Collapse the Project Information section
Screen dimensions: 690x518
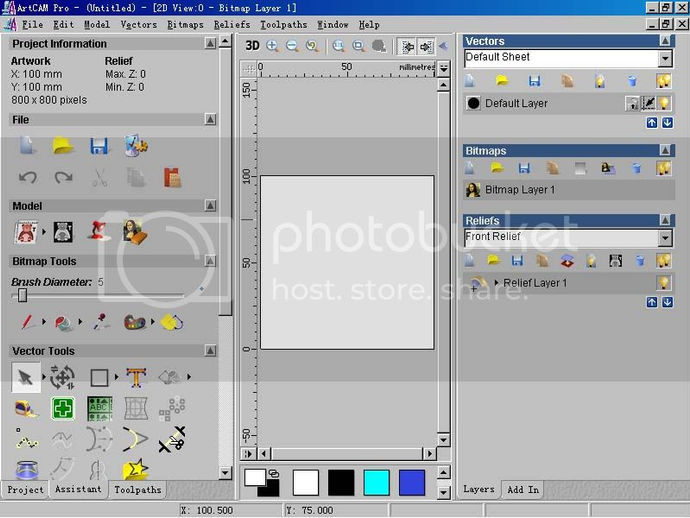coord(210,43)
